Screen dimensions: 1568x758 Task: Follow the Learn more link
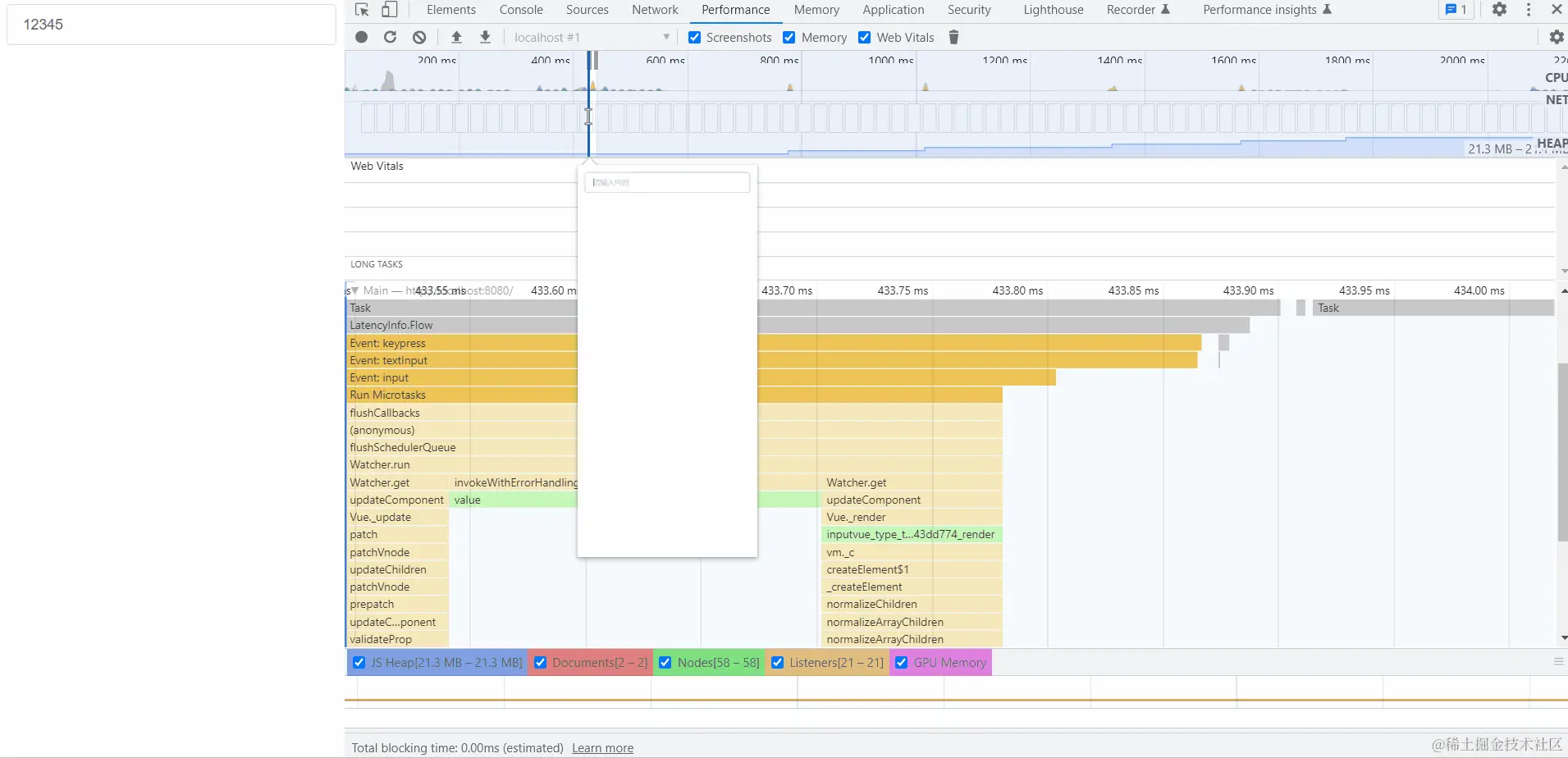[602, 748]
